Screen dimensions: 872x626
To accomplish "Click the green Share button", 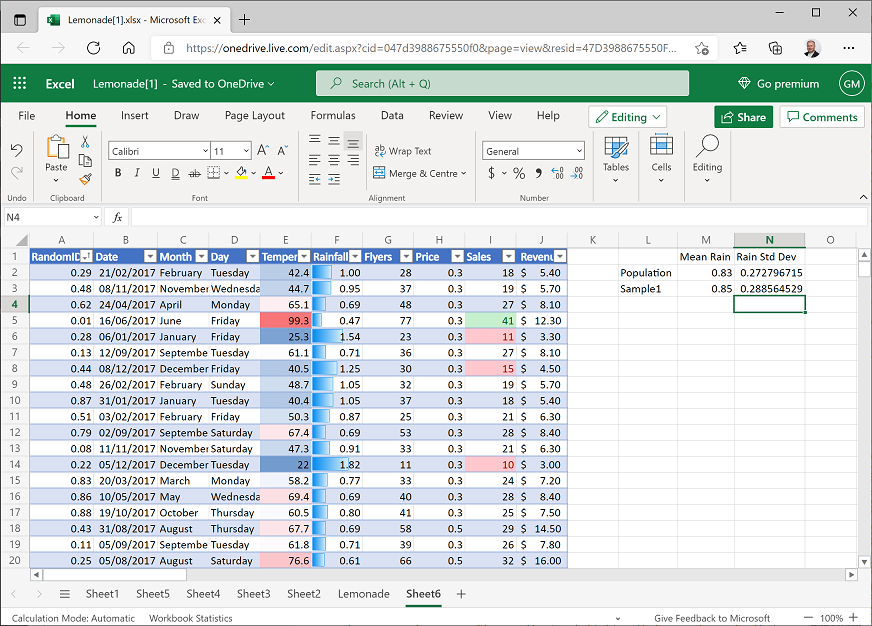I will click(742, 117).
